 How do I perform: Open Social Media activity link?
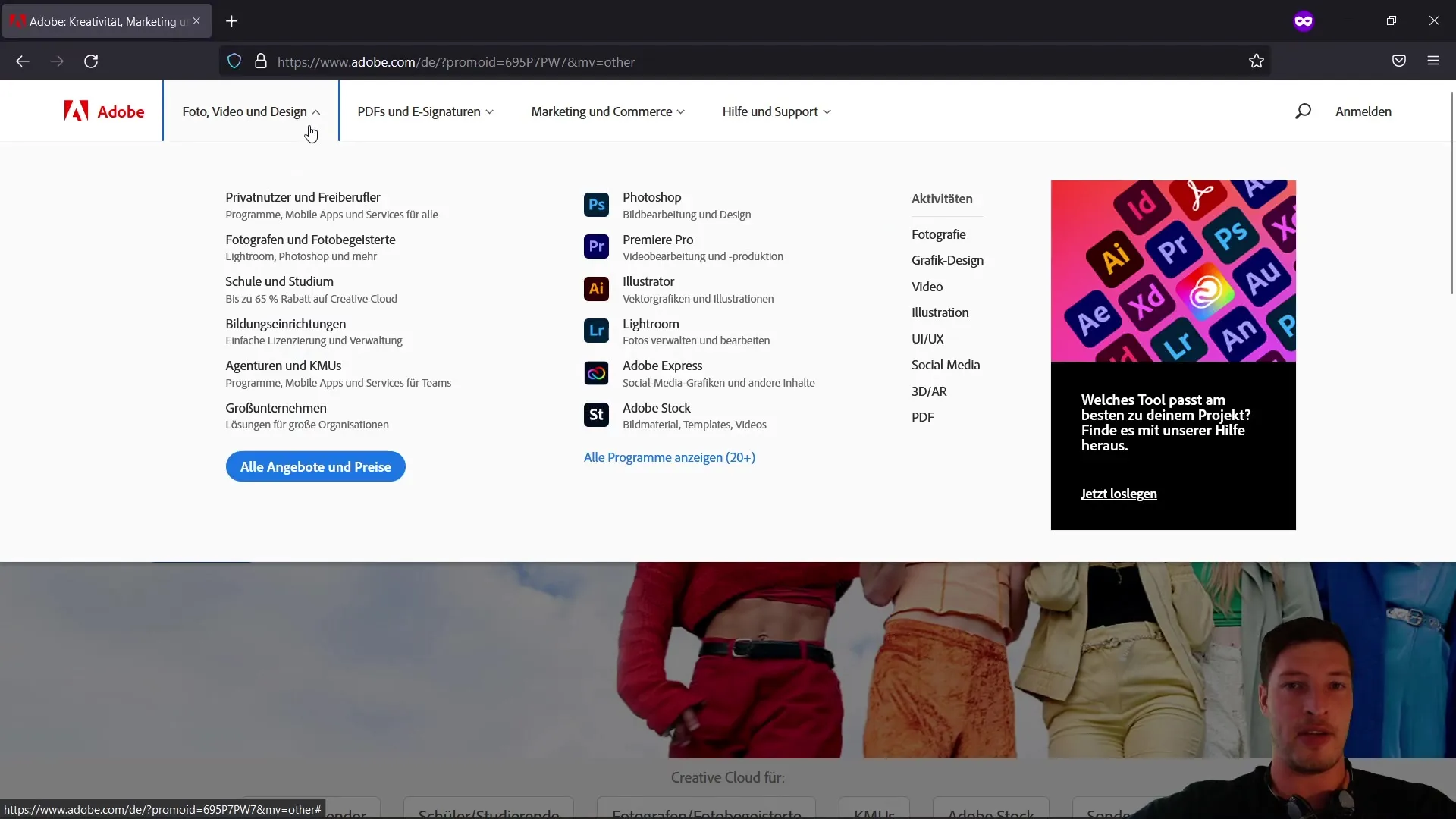946,365
